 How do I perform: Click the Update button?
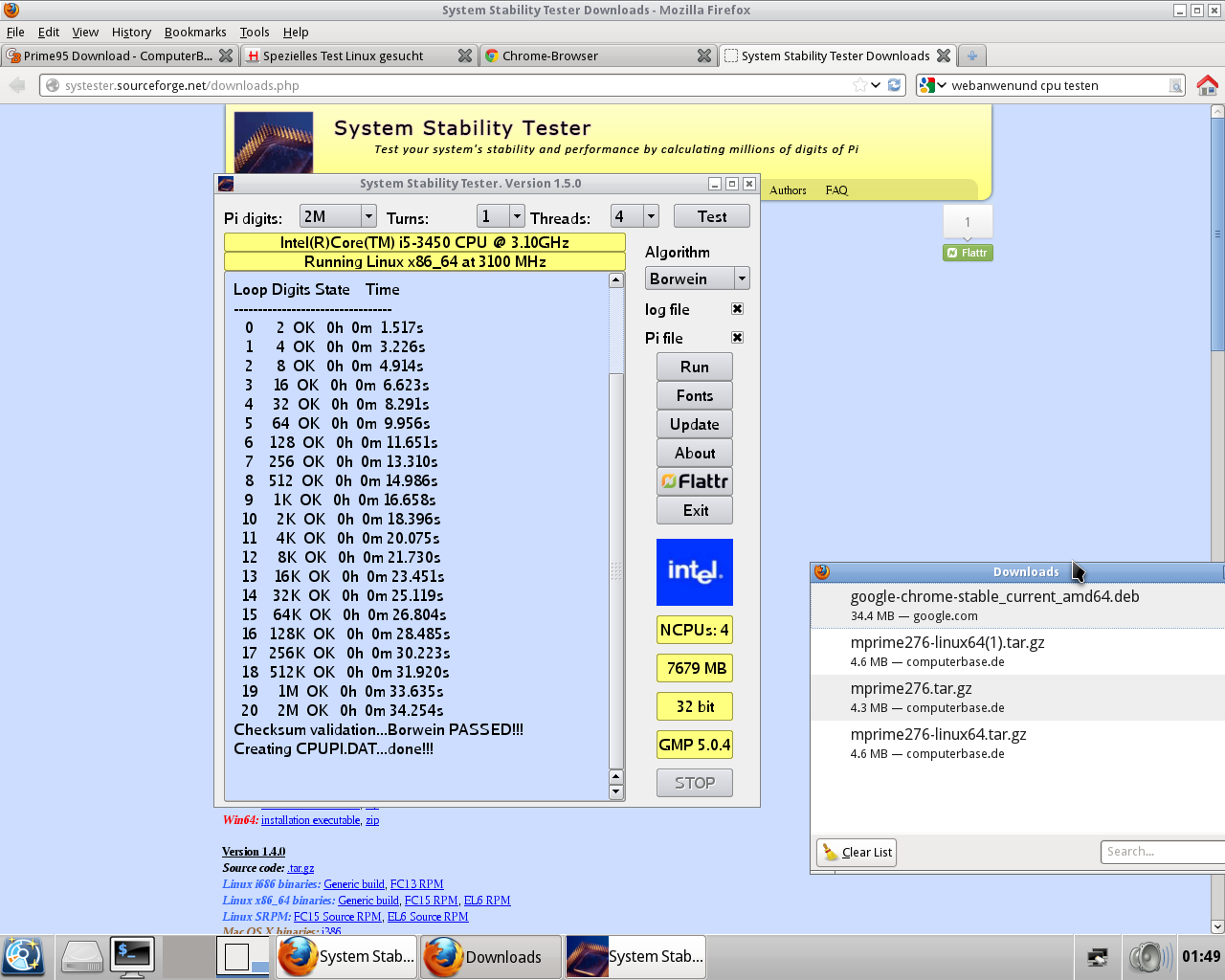(695, 424)
